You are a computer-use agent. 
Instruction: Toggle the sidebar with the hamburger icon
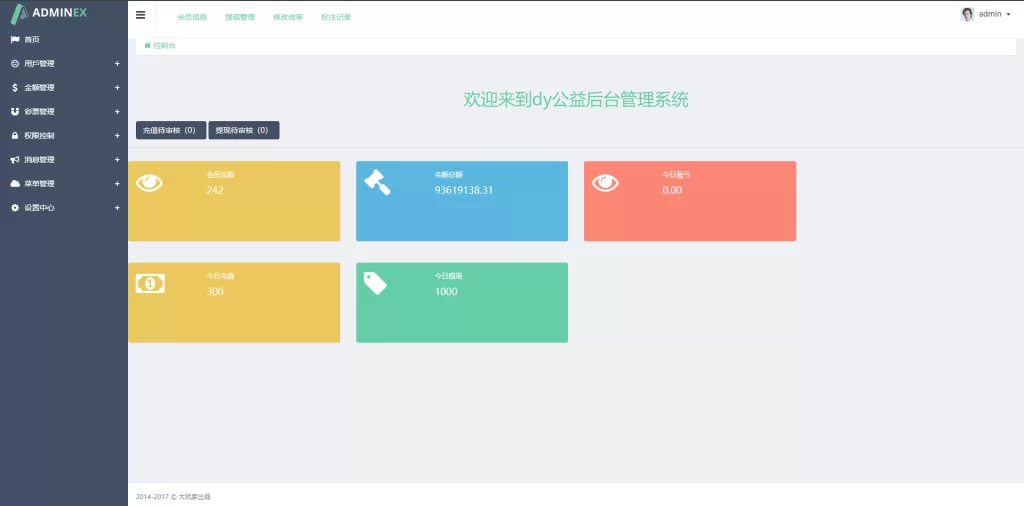141,15
